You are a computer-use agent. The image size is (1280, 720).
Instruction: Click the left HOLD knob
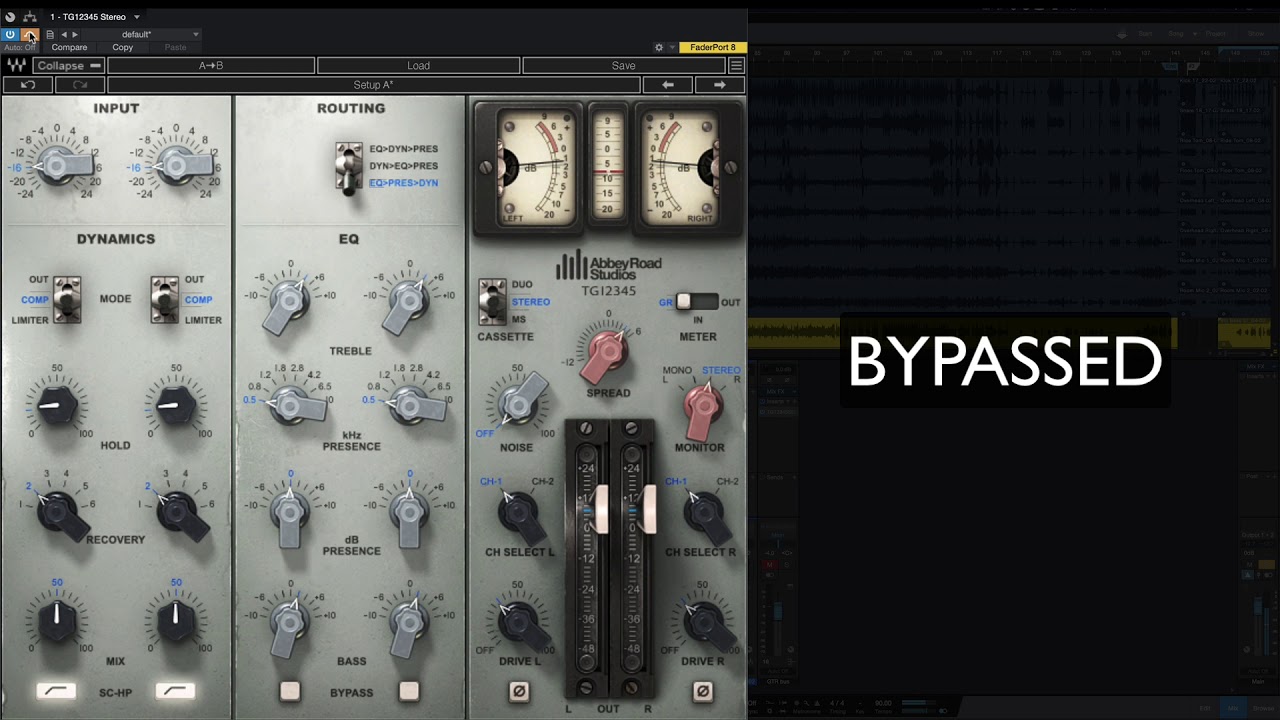56,404
